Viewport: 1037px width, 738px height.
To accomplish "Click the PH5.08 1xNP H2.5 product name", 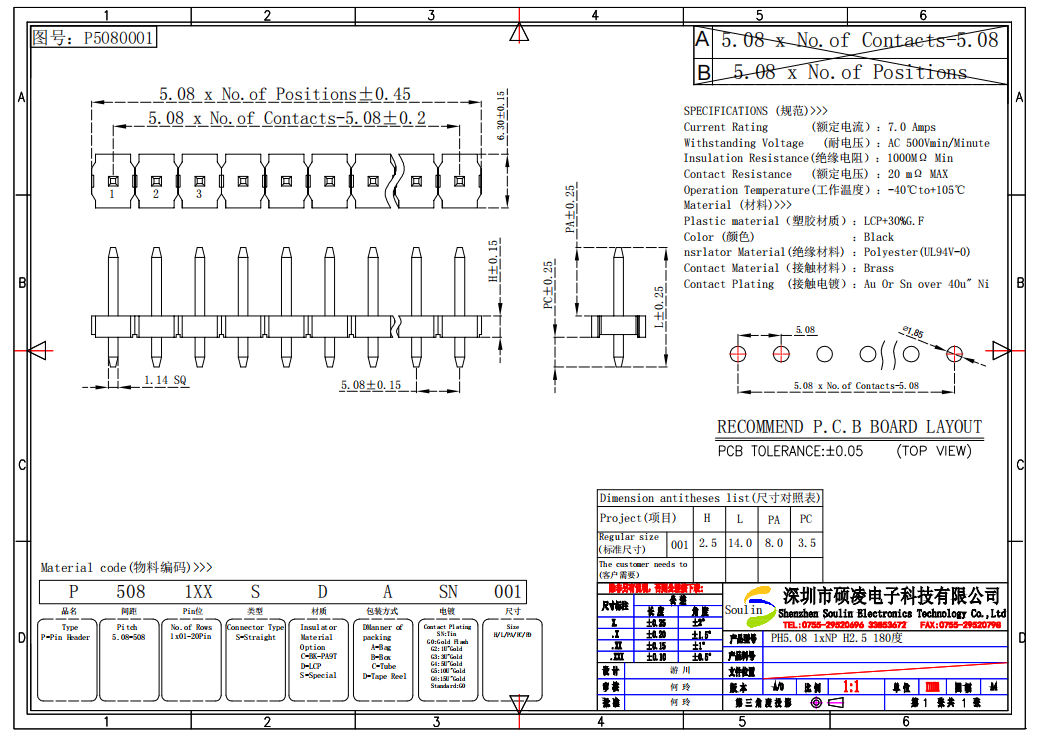I will [x=835, y=638].
